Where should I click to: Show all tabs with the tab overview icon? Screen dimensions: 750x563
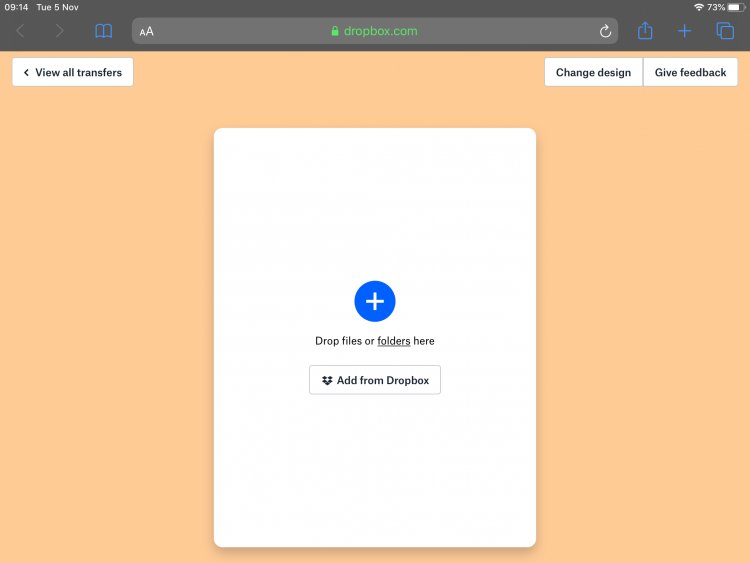[725, 31]
